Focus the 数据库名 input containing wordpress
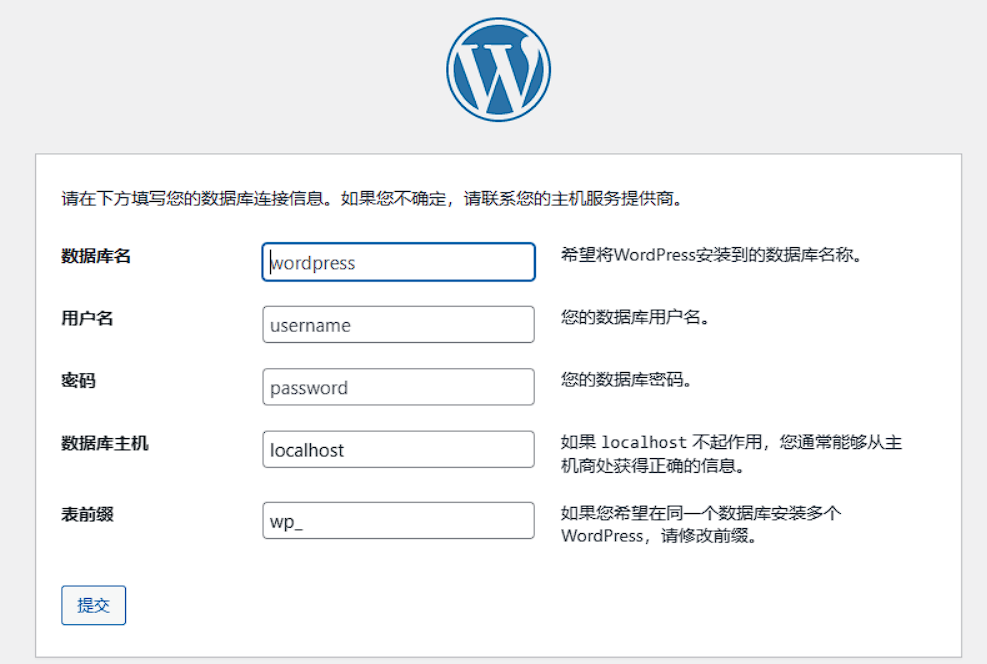The height and width of the screenshot is (664, 987). coord(398,262)
